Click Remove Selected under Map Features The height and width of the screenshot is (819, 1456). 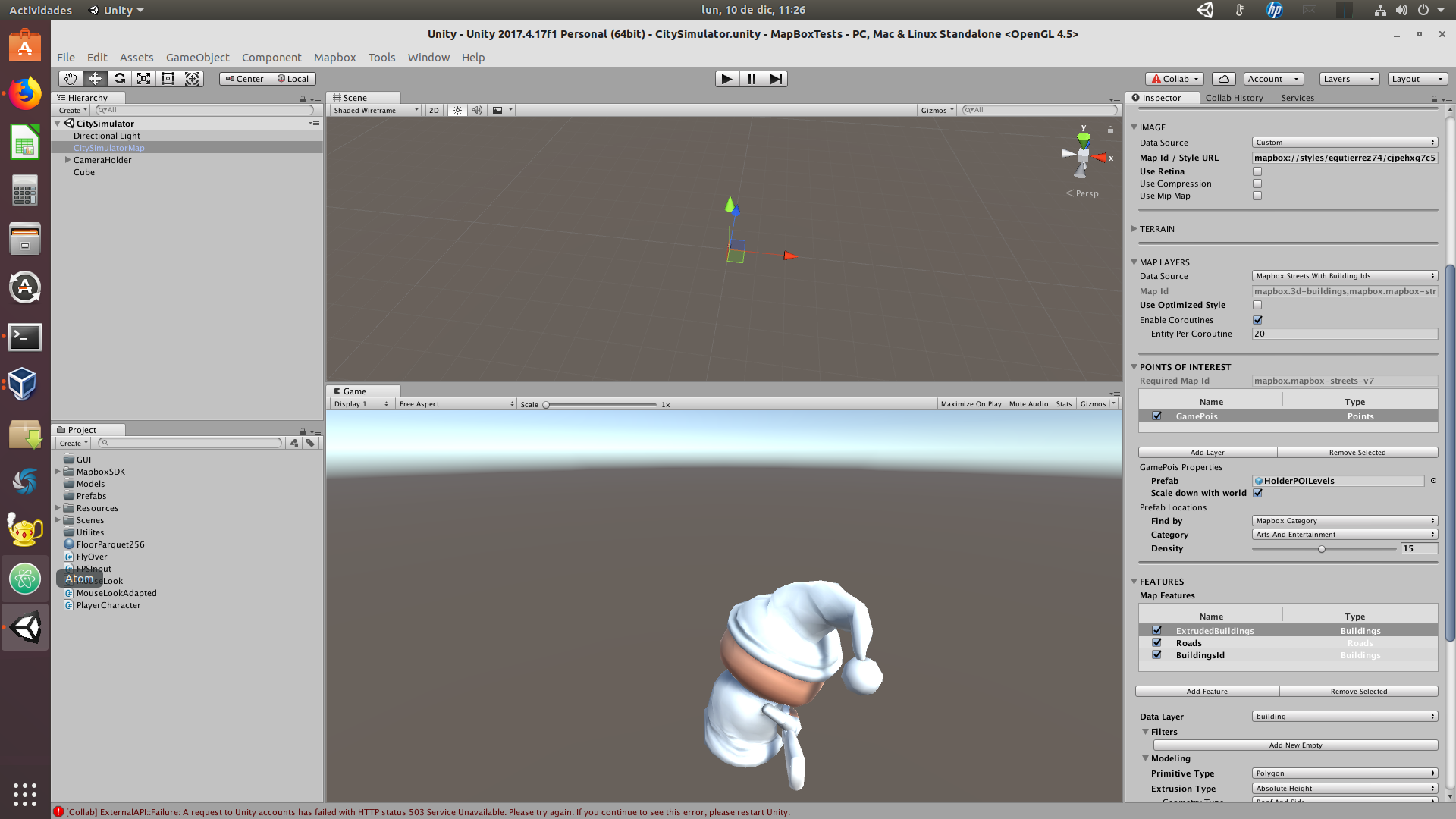1358,692
